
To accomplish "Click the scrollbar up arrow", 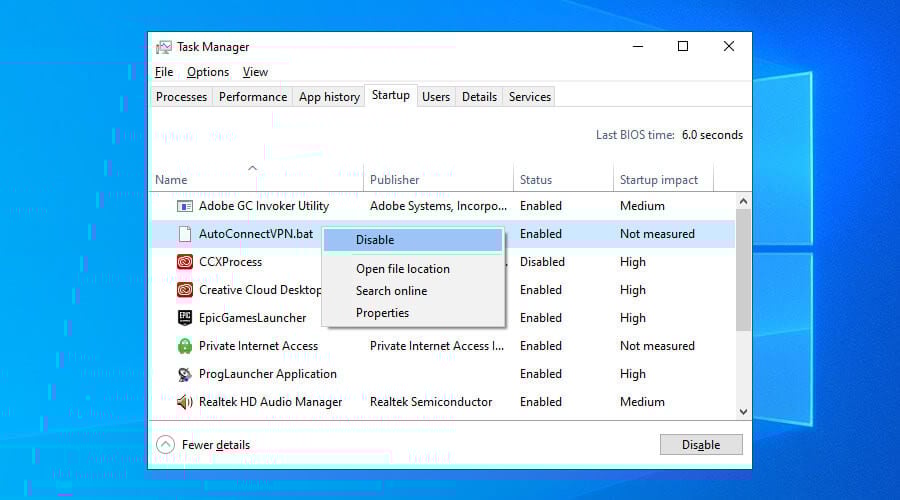I will (743, 201).
